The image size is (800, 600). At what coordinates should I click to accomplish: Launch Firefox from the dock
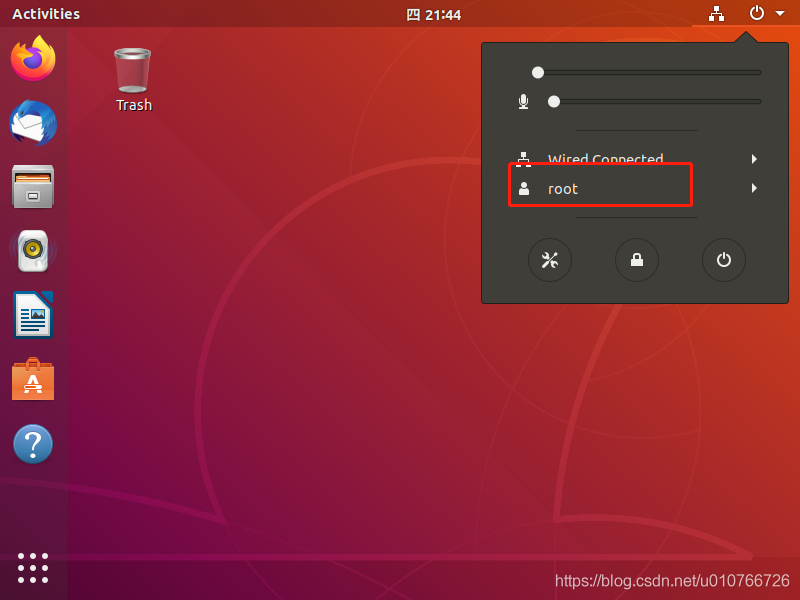[33, 58]
